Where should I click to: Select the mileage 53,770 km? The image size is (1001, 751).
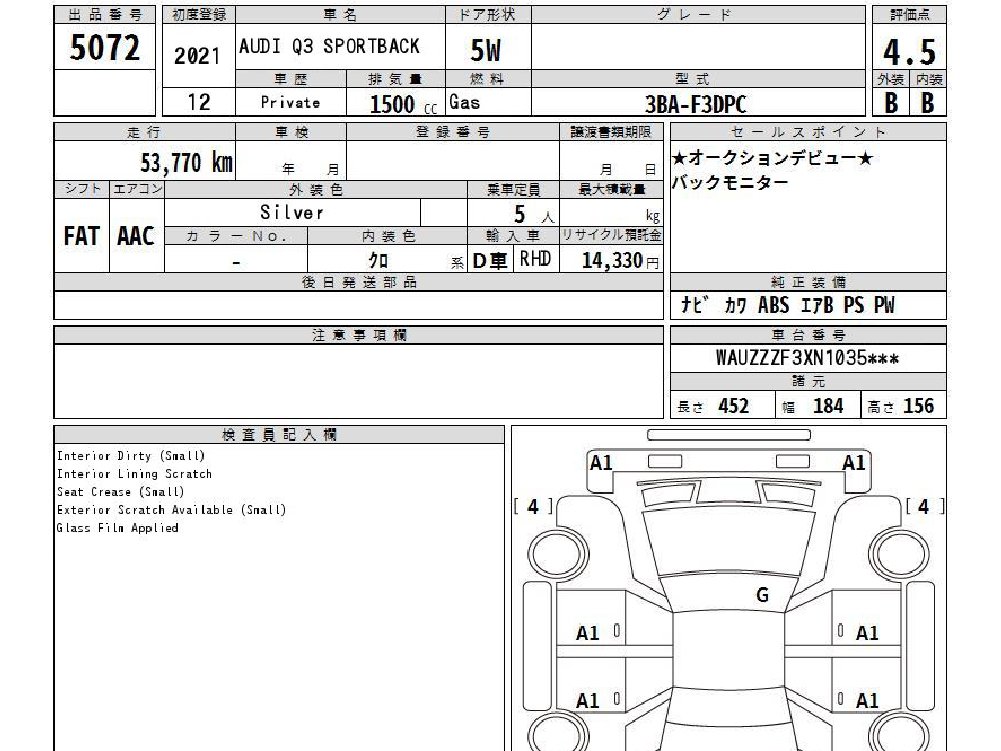point(186,163)
